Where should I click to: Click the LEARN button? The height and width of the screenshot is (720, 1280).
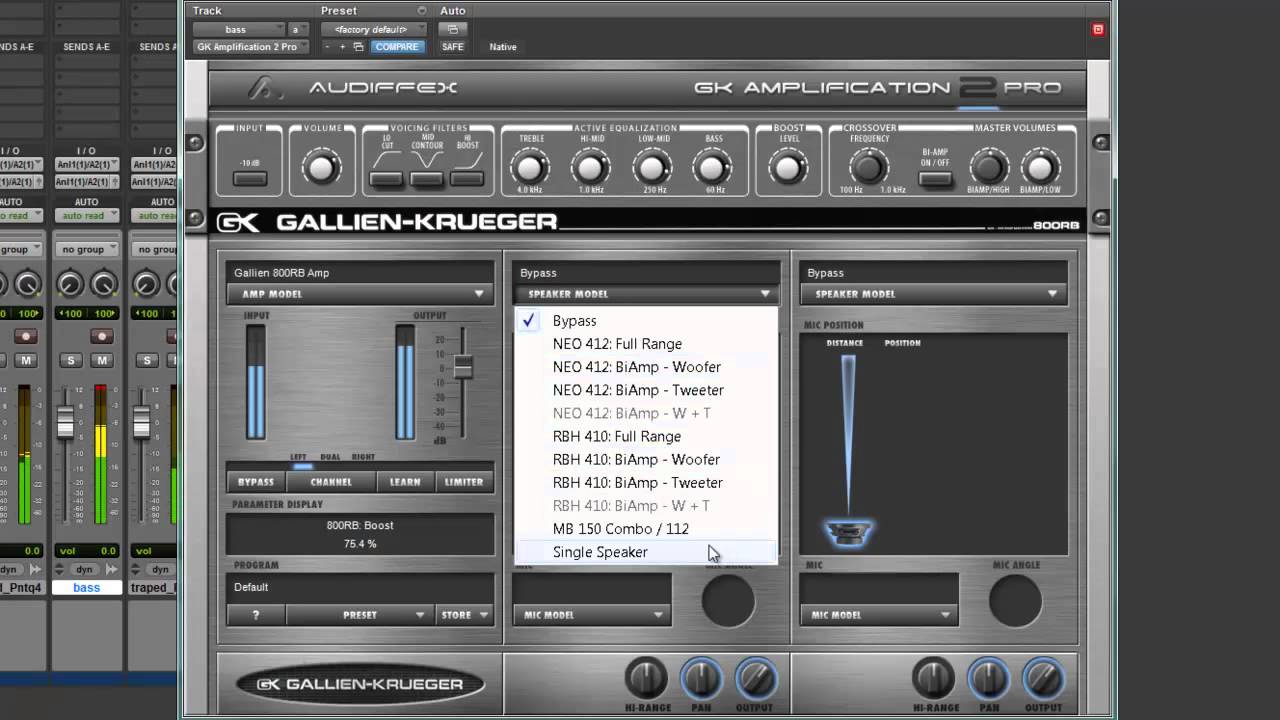click(405, 482)
